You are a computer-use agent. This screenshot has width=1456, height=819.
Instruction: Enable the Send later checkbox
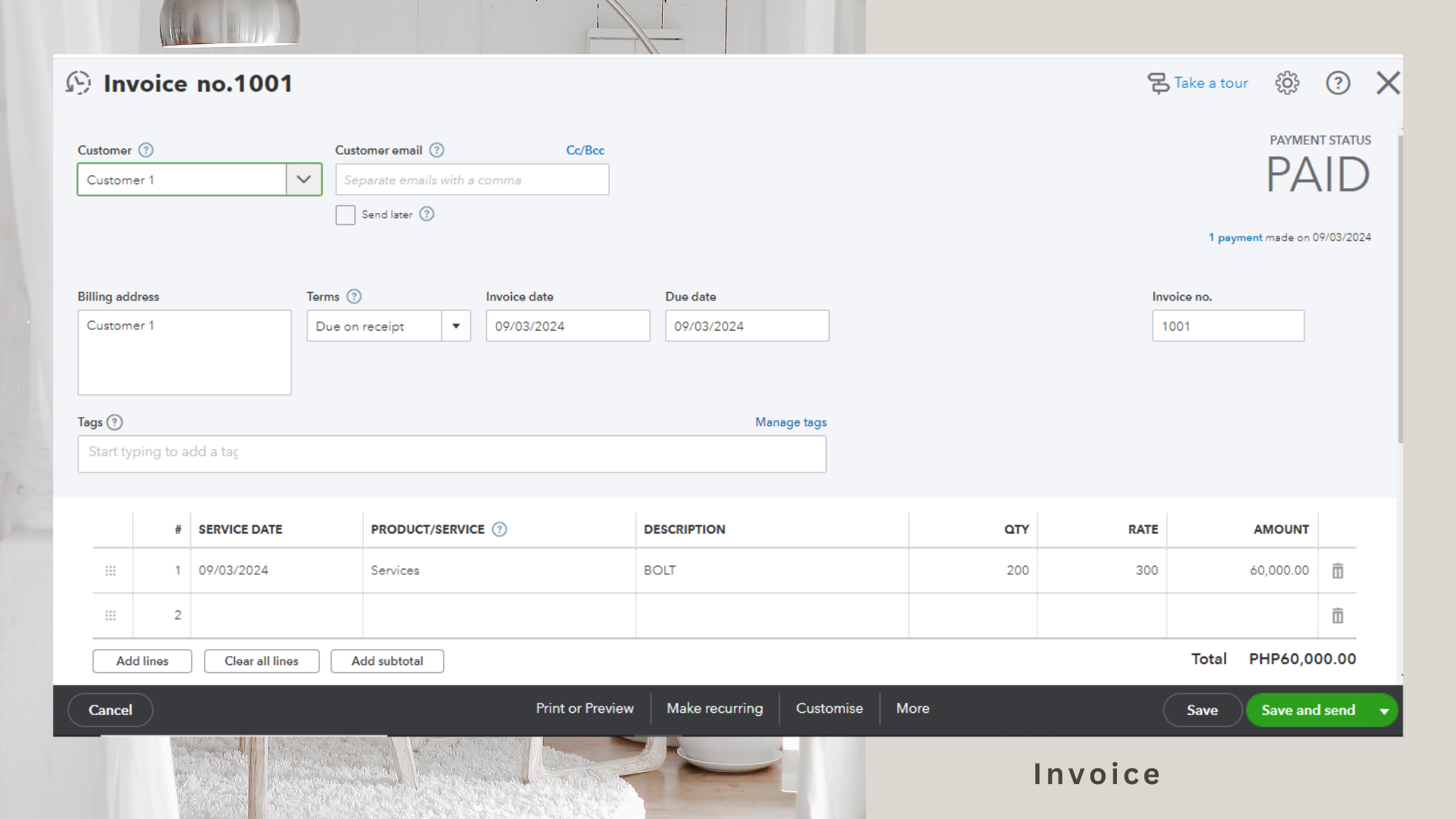pos(345,215)
